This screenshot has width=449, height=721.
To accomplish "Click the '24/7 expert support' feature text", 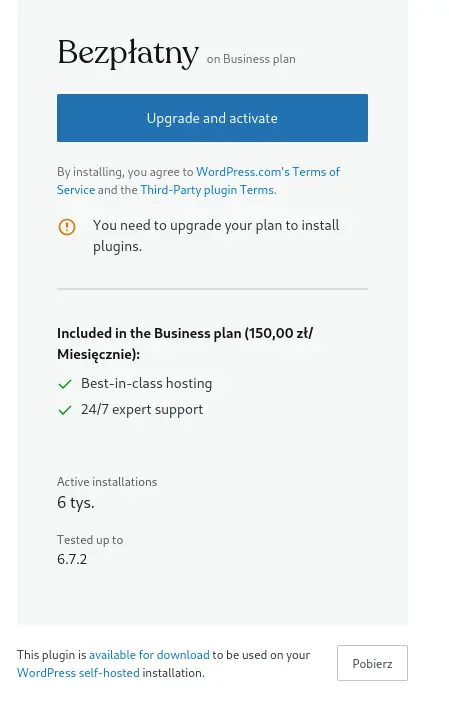I will click(x=142, y=410).
